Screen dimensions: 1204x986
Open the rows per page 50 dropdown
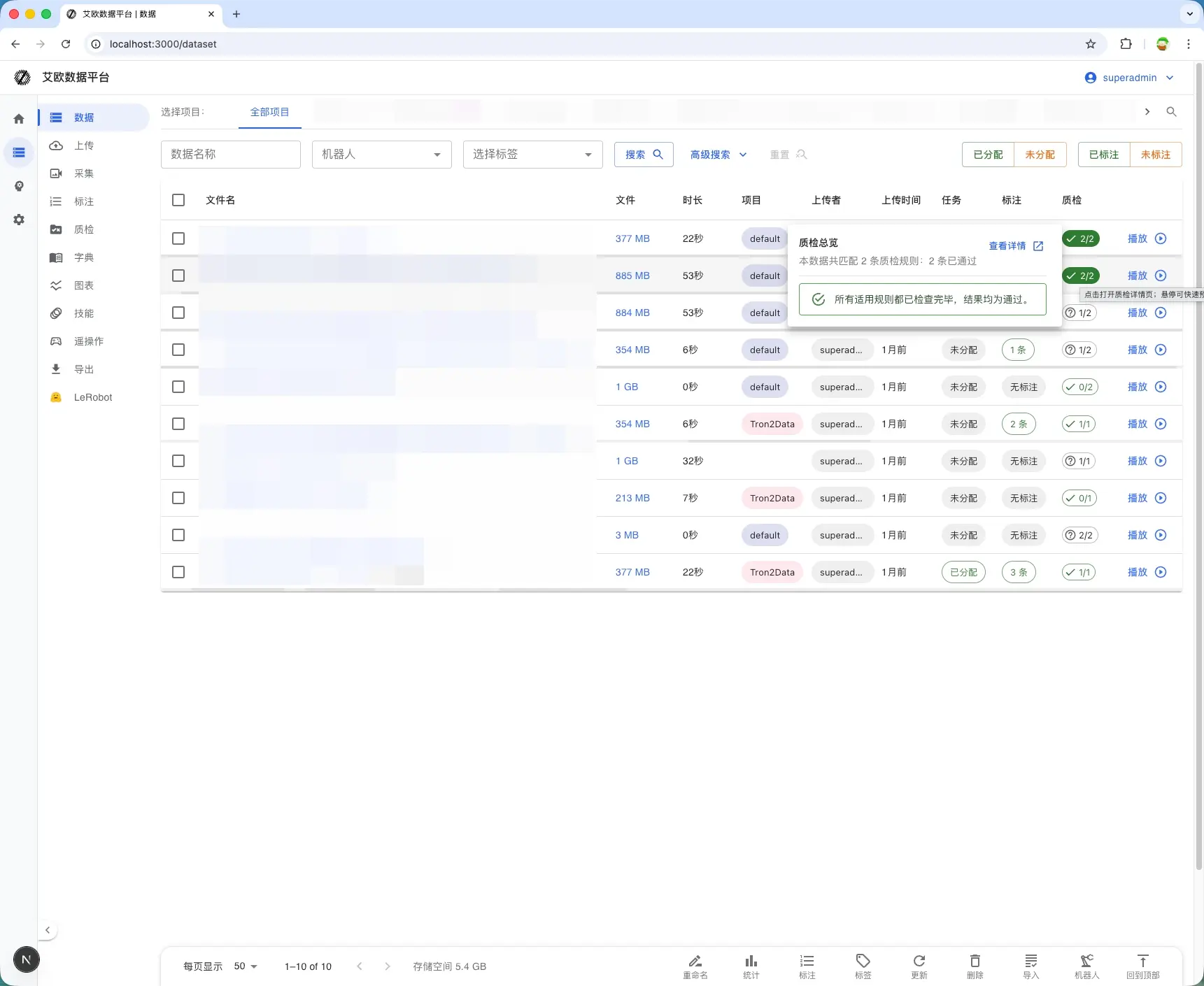tap(246, 966)
